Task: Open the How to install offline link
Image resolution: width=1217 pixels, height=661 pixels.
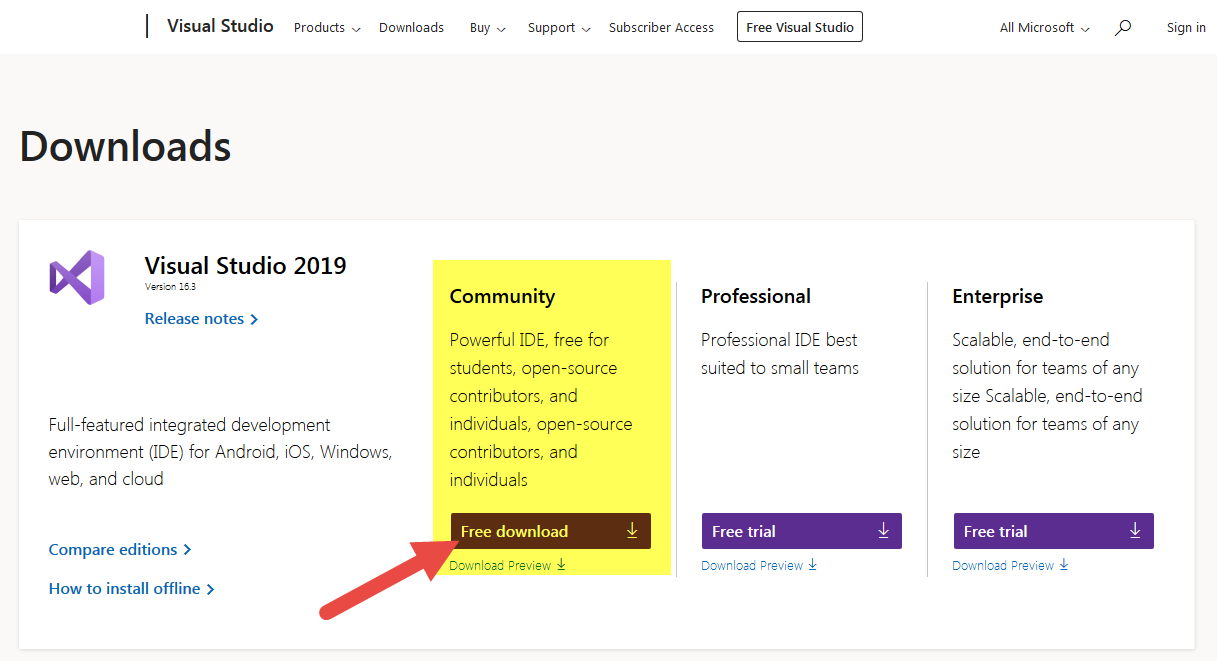Action: click(x=124, y=588)
